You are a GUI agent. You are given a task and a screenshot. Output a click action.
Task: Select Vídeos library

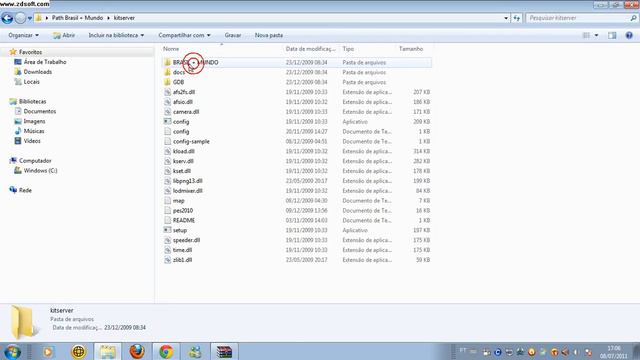[32, 141]
